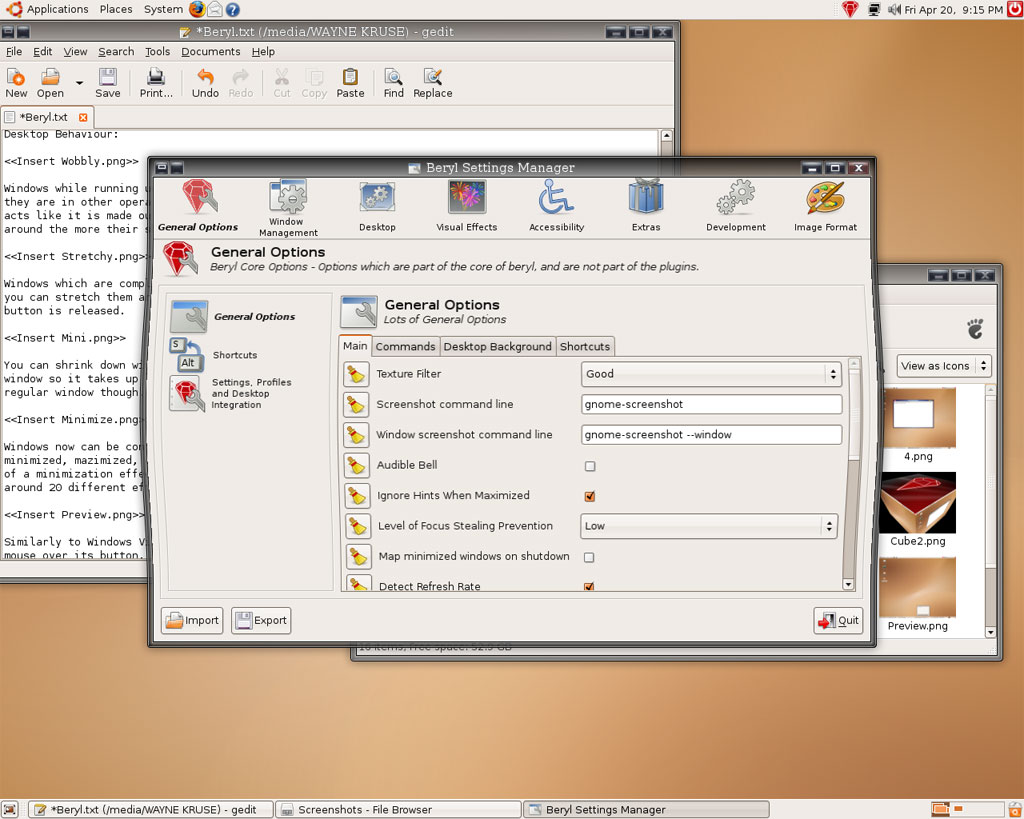Open Window Management settings category

tap(288, 208)
